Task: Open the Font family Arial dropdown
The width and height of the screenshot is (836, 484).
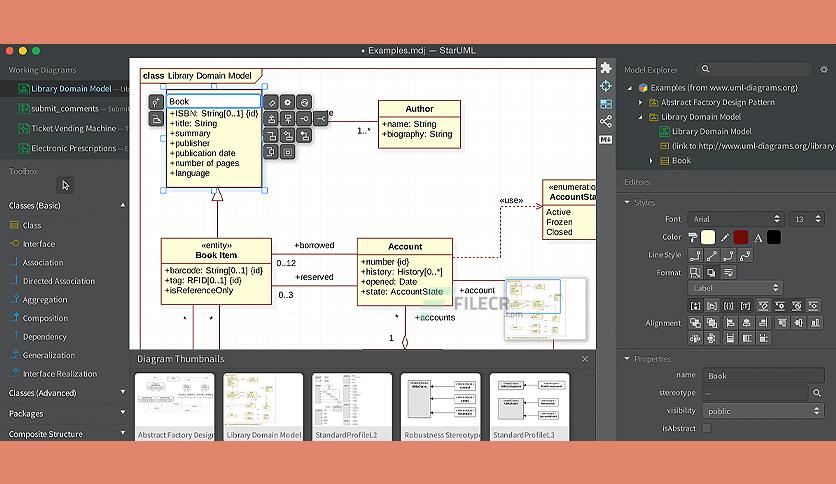Action: [735, 219]
